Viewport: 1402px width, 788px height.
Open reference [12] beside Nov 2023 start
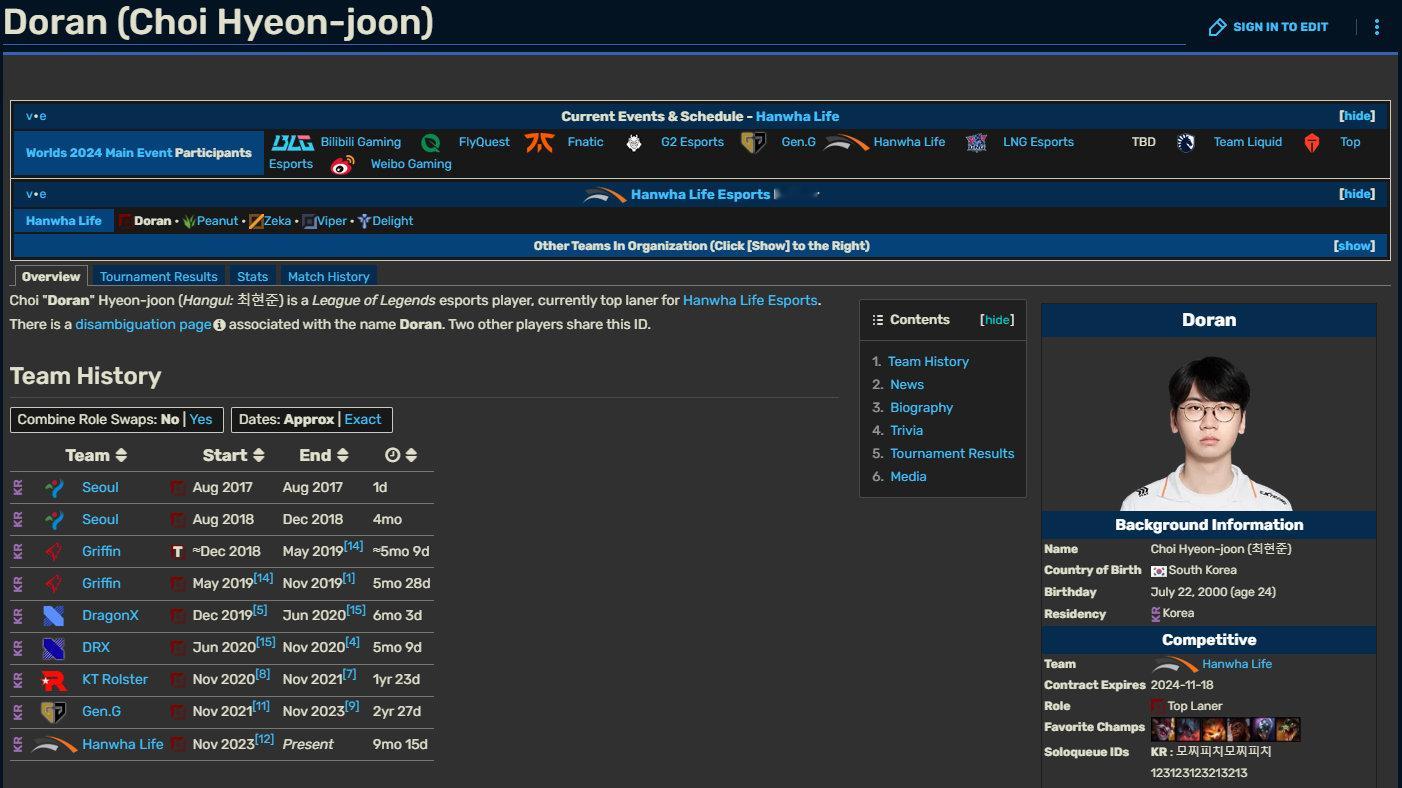(x=264, y=739)
